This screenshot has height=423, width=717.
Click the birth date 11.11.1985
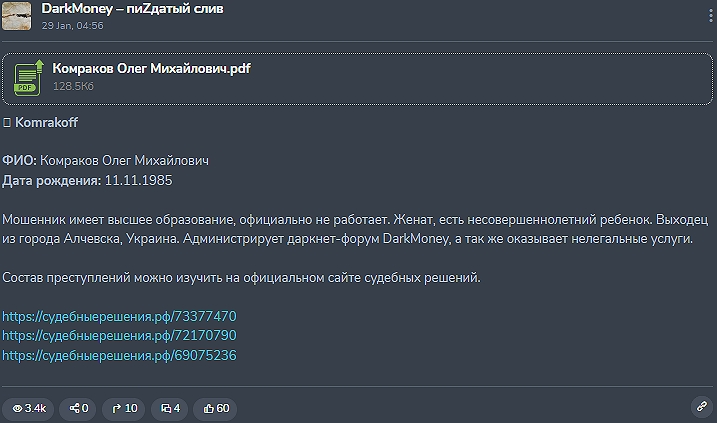(x=139, y=180)
